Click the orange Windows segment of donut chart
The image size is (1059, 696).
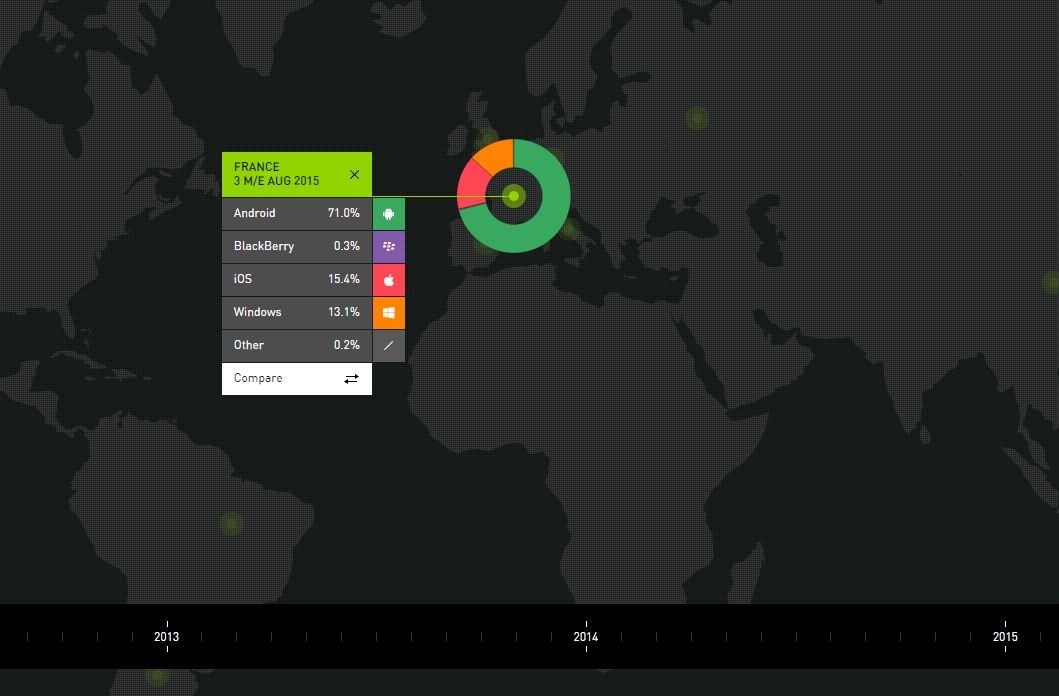tap(496, 156)
